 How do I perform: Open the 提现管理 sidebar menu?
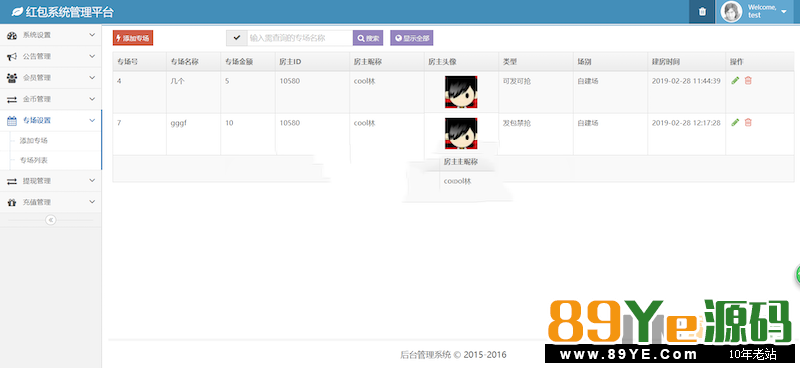pyautogui.click(x=51, y=181)
